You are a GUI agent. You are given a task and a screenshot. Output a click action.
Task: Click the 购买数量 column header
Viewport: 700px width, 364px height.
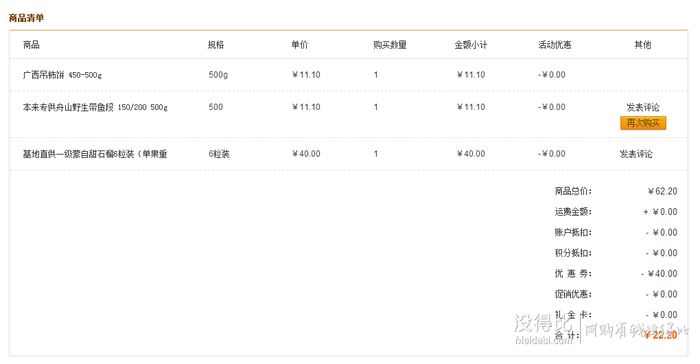(390, 45)
